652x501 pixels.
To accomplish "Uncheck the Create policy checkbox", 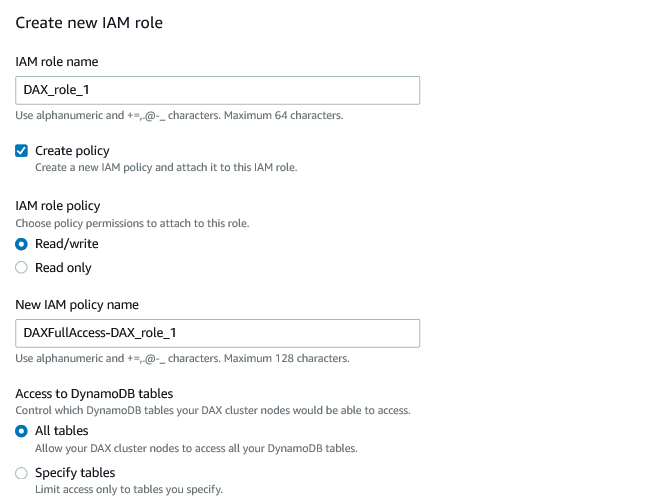I will [x=22, y=150].
